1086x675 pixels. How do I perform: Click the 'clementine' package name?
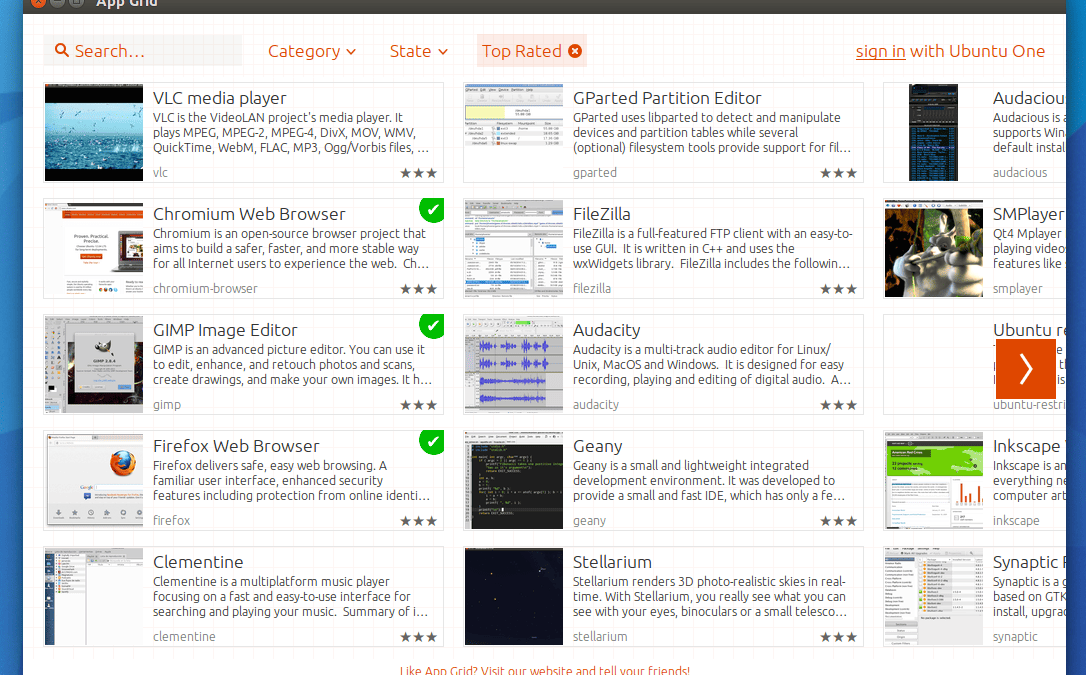pos(184,637)
